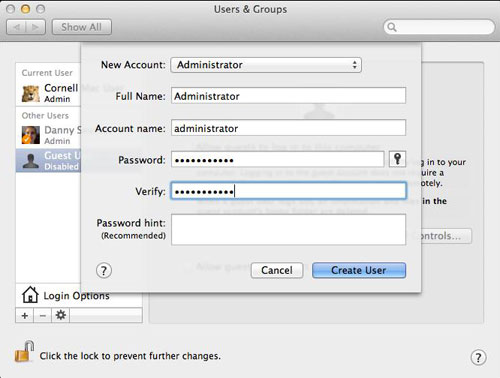Click the remove user minus button

click(43, 315)
